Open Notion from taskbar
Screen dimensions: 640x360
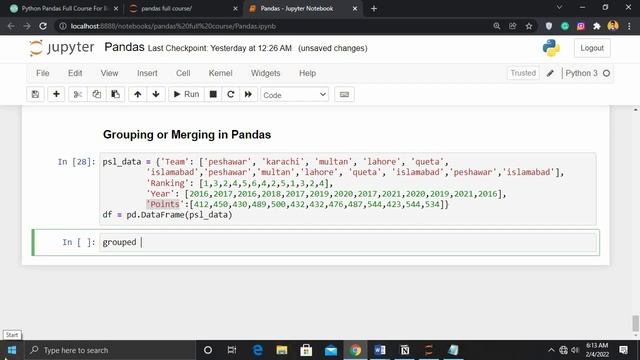point(404,350)
